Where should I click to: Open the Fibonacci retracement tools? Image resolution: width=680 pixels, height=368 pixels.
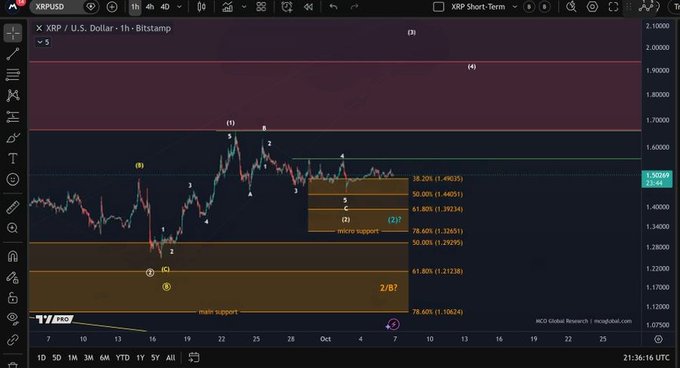coord(13,75)
